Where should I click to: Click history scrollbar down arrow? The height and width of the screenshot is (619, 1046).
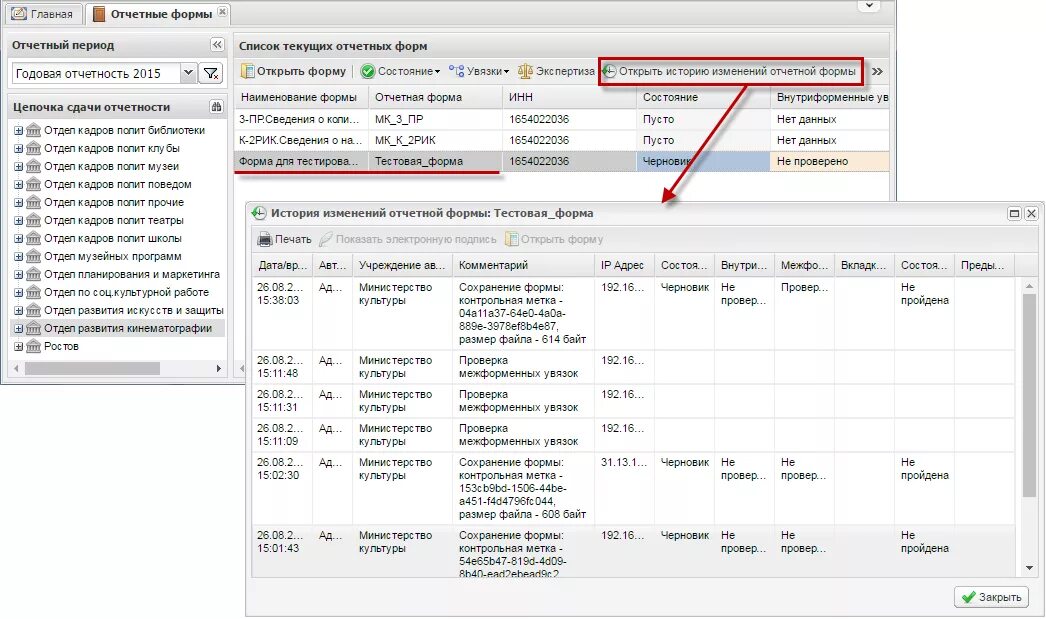[x=1029, y=568]
